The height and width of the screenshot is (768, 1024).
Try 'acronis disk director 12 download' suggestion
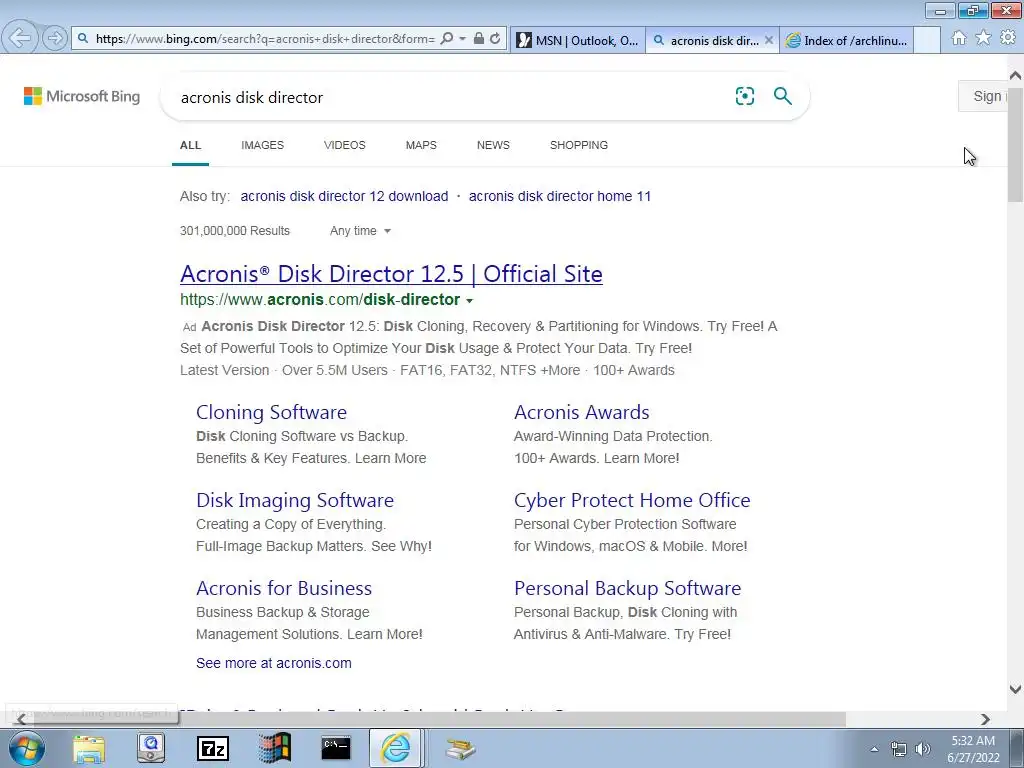tap(344, 196)
